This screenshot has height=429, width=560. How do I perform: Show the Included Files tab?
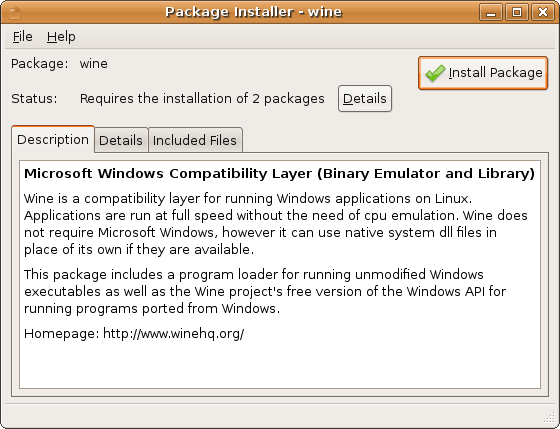195,140
